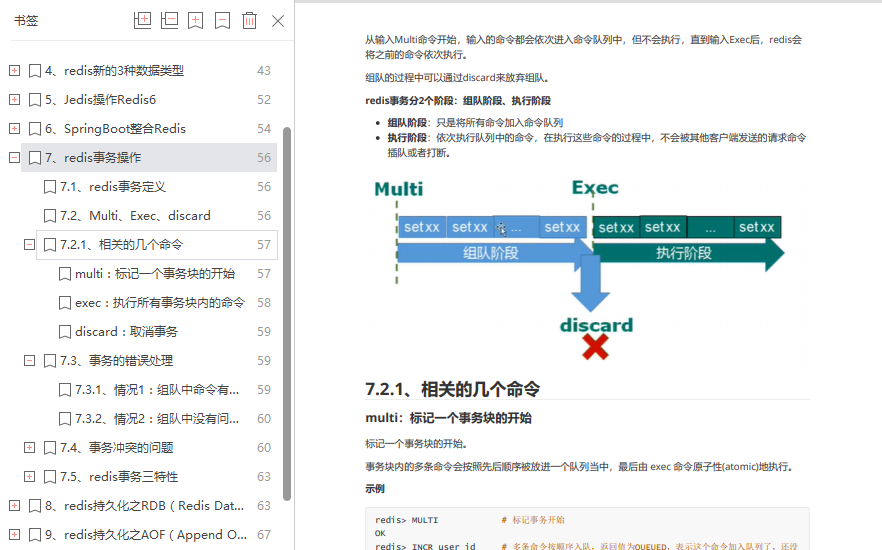Open bookmark 8、redis持久化之RDB

[145, 506]
